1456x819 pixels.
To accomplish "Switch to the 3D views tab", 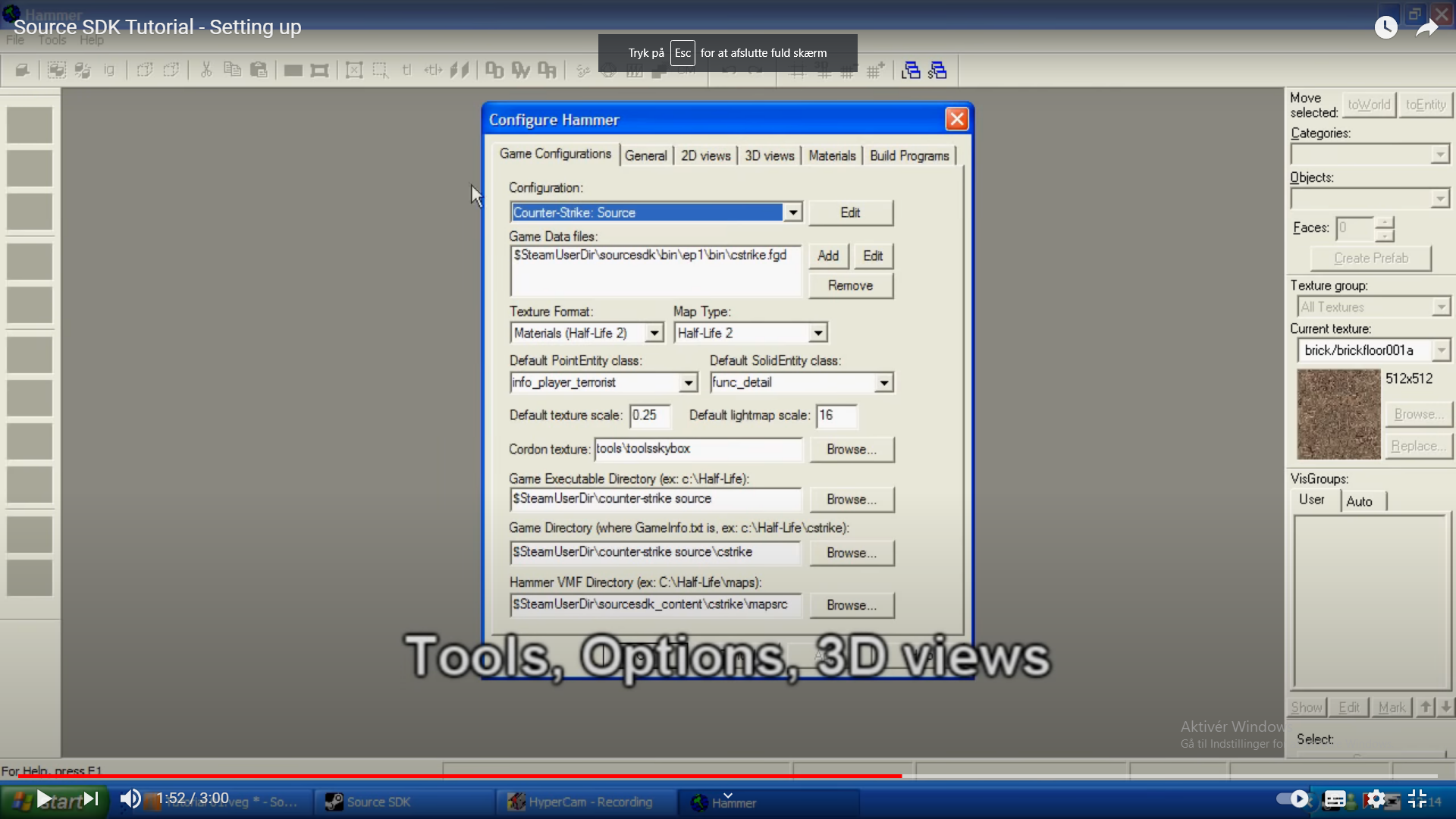I will 769,155.
